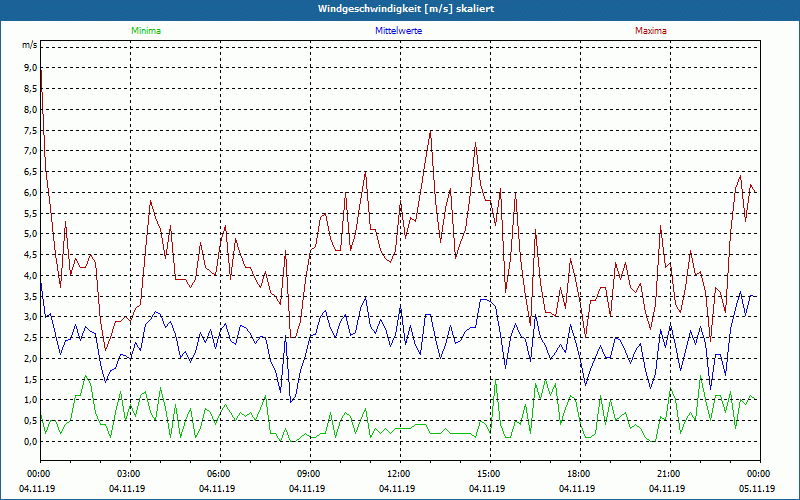Click the blue Mittelwerte dip near 08:20
The height and width of the screenshot is (500, 800).
pyautogui.click(x=291, y=402)
